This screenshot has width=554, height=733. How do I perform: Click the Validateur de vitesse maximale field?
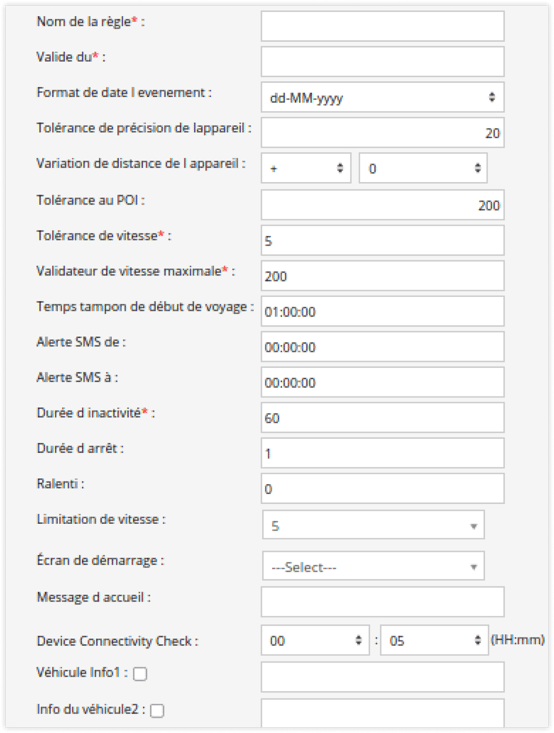[382, 276]
